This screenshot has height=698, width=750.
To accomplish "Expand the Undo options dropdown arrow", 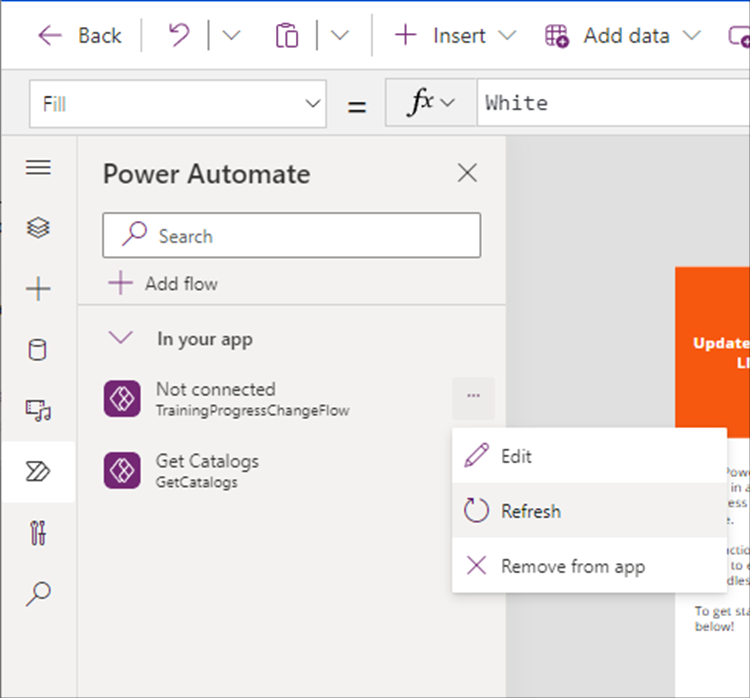I will coord(231,36).
